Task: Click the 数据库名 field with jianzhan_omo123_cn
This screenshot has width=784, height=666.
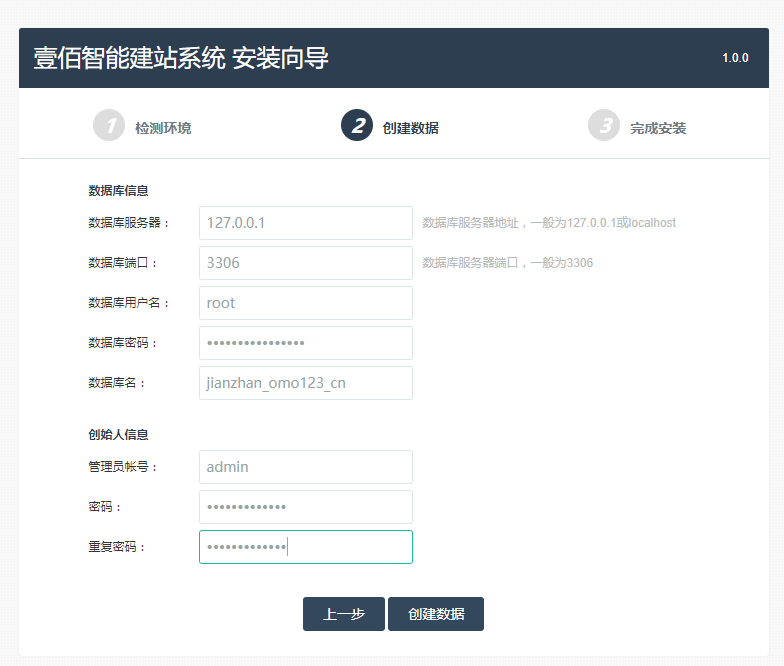Action: [305, 383]
